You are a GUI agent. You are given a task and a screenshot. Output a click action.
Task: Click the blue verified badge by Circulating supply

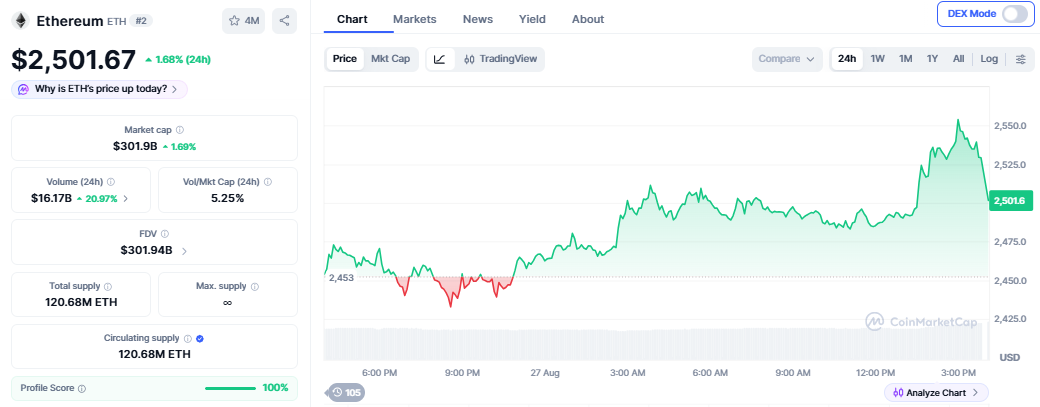click(x=200, y=338)
